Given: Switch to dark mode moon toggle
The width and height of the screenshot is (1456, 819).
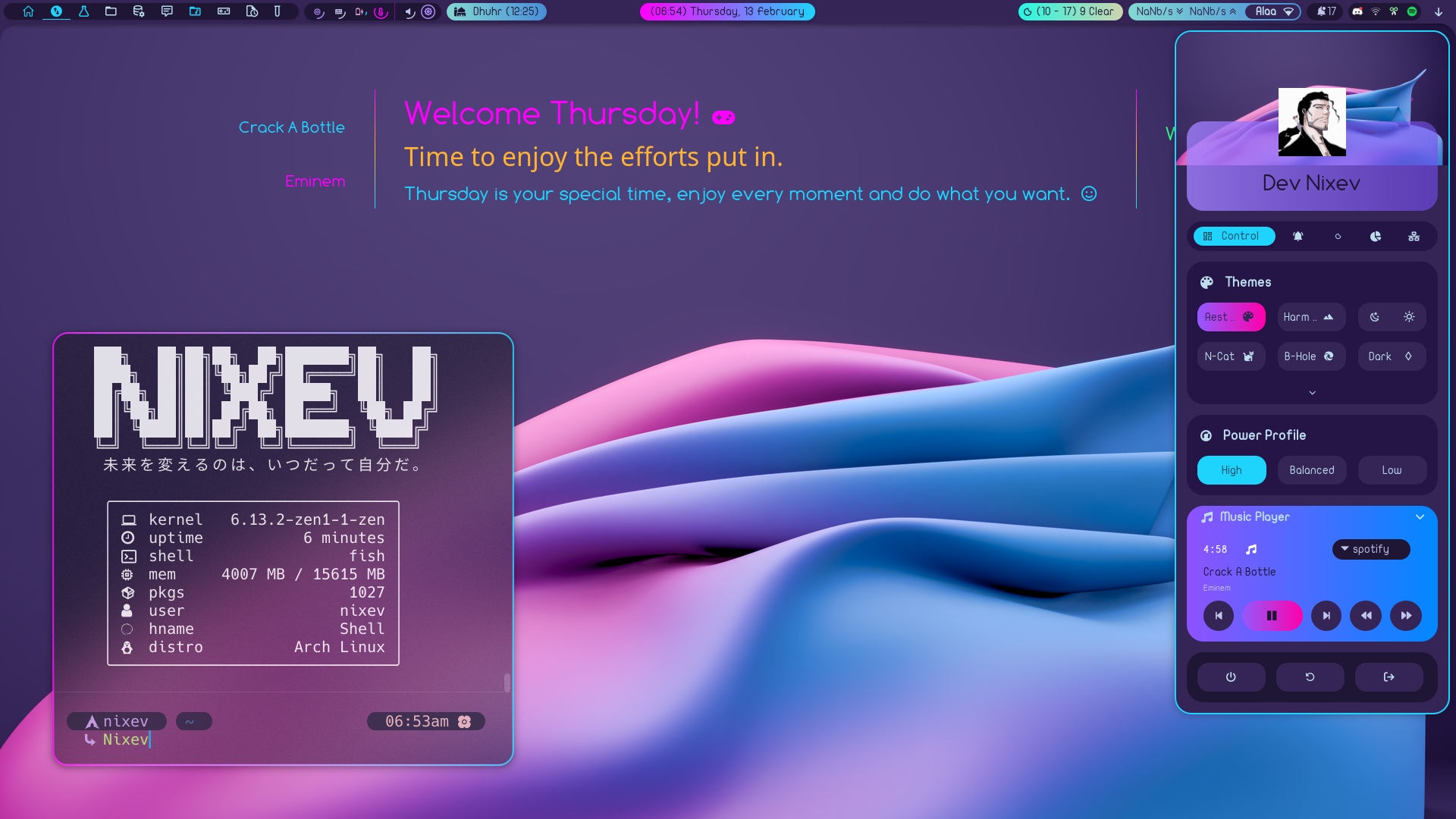Looking at the screenshot, I should [1375, 317].
